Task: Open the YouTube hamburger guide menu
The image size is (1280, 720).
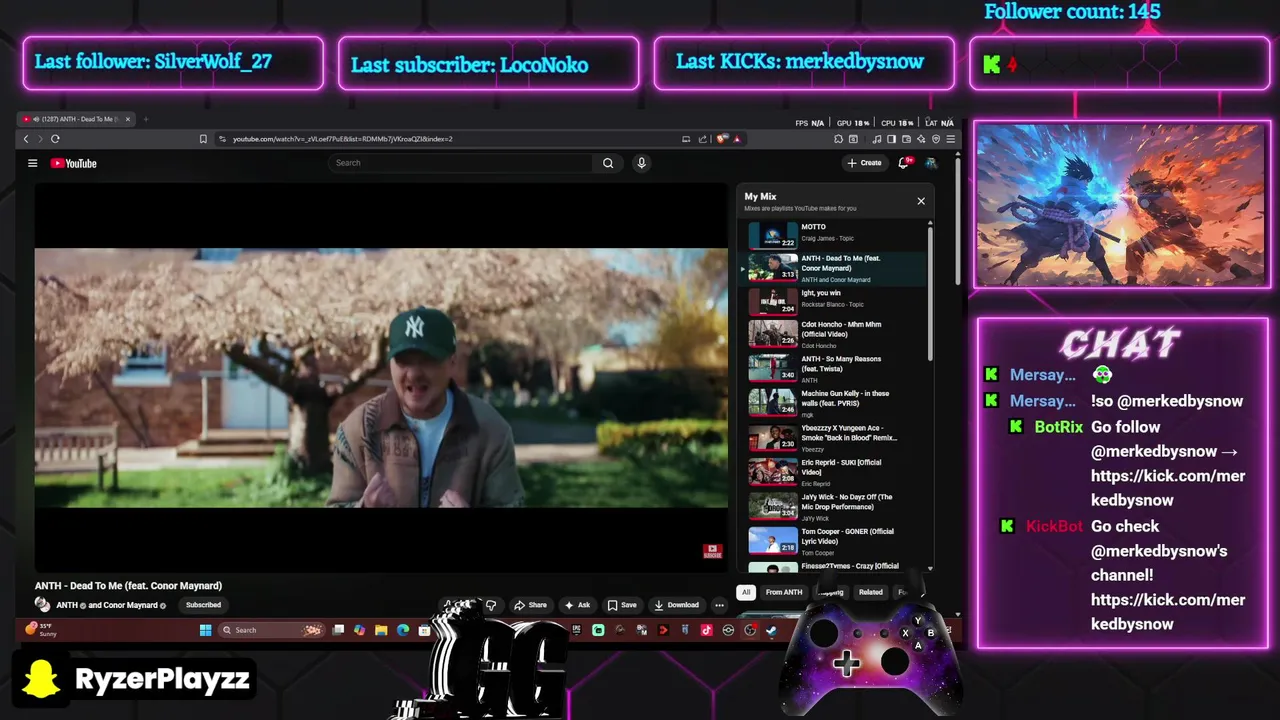Action: click(32, 163)
